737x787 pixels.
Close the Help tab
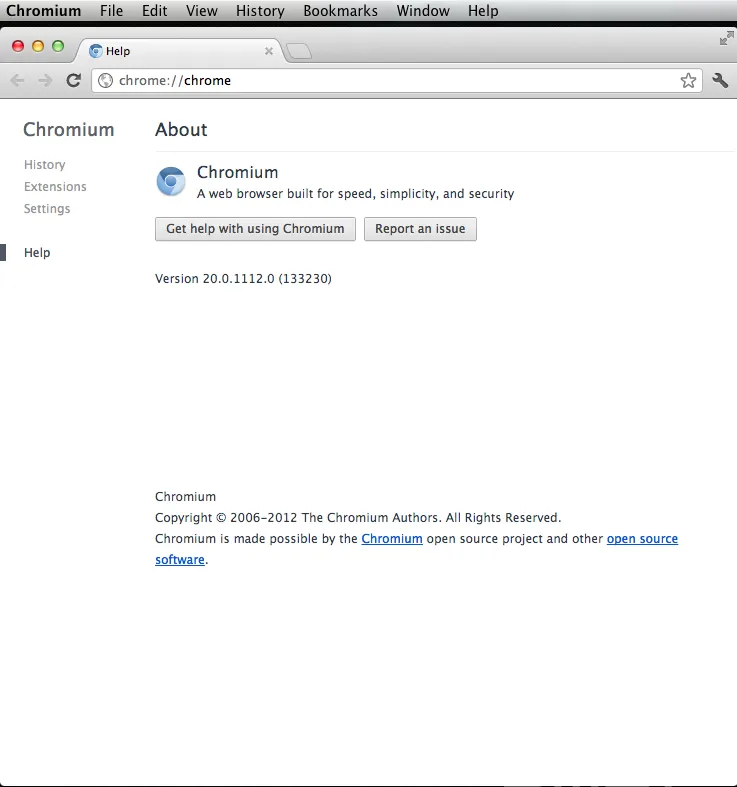tap(268, 51)
